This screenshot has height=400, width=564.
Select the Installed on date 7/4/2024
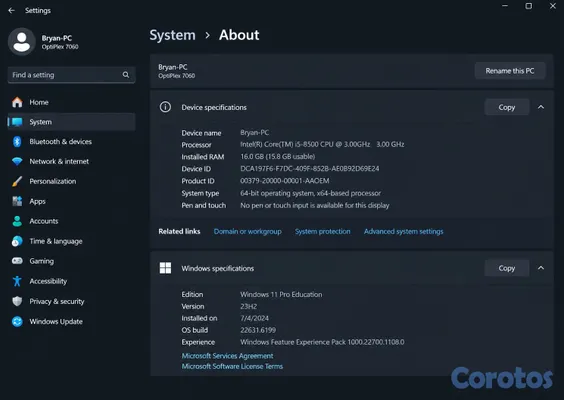(254, 318)
